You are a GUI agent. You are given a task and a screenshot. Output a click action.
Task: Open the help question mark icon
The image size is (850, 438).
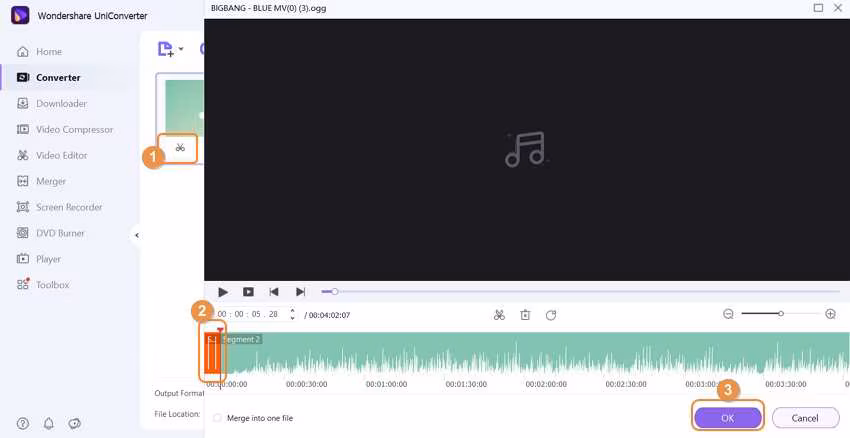[x=22, y=423]
